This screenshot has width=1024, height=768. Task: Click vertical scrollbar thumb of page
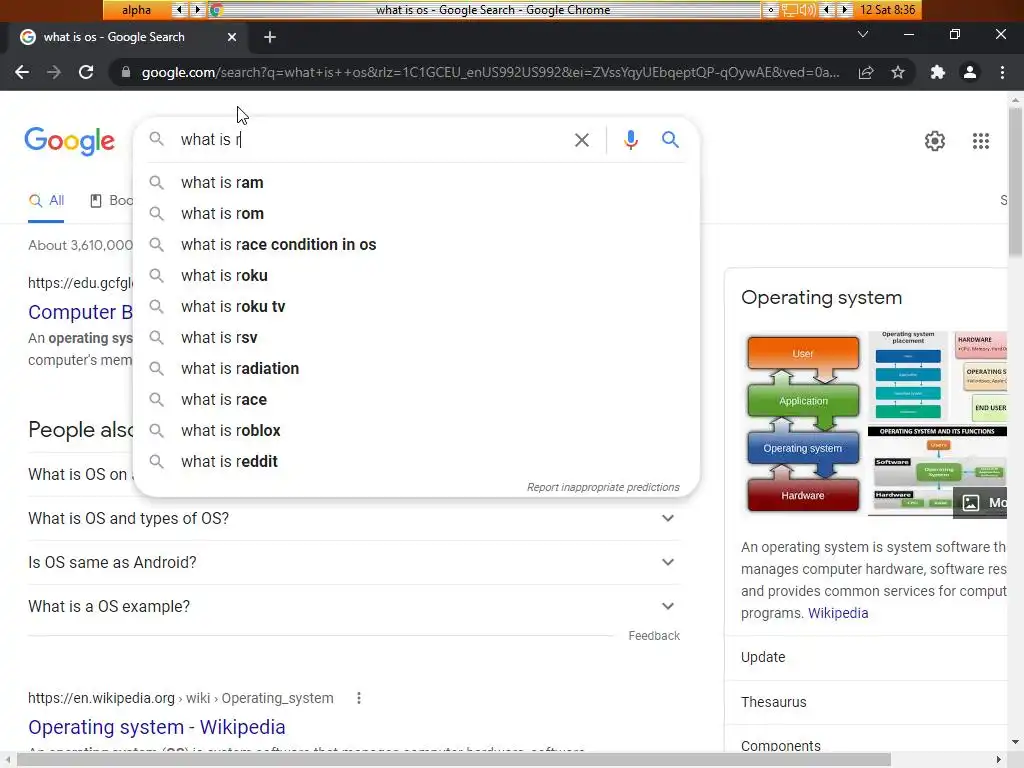pyautogui.click(x=1015, y=183)
